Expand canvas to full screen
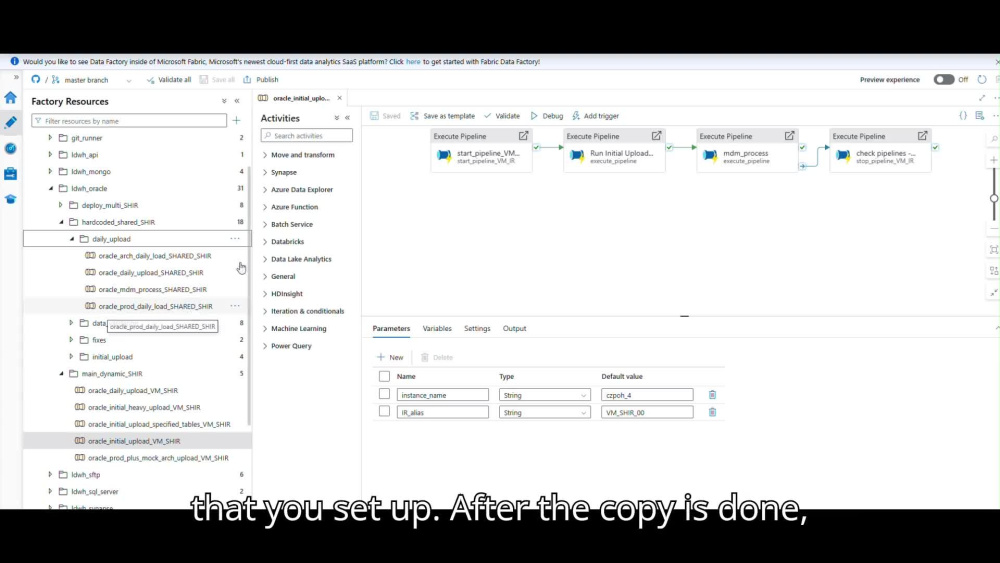The height and width of the screenshot is (563, 1000). (982, 98)
